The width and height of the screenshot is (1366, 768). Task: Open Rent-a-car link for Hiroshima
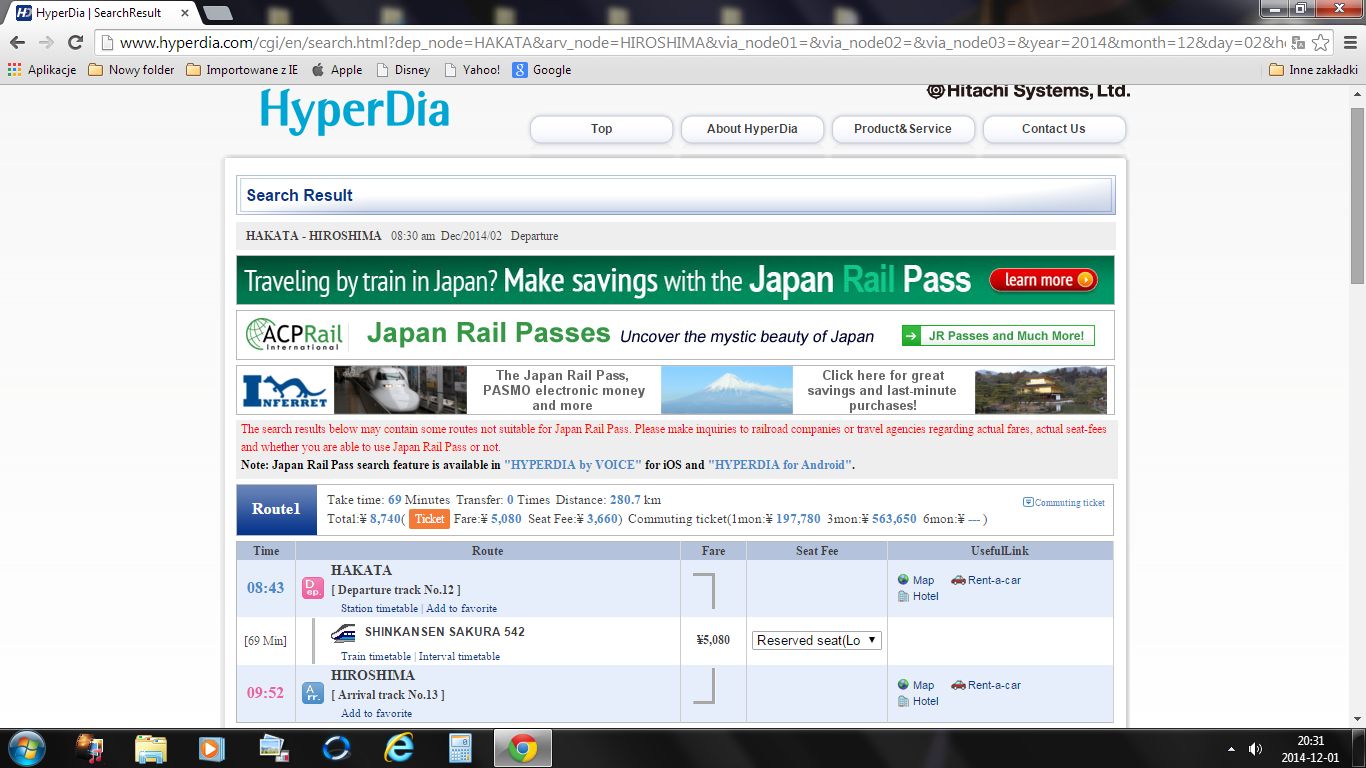click(986, 685)
